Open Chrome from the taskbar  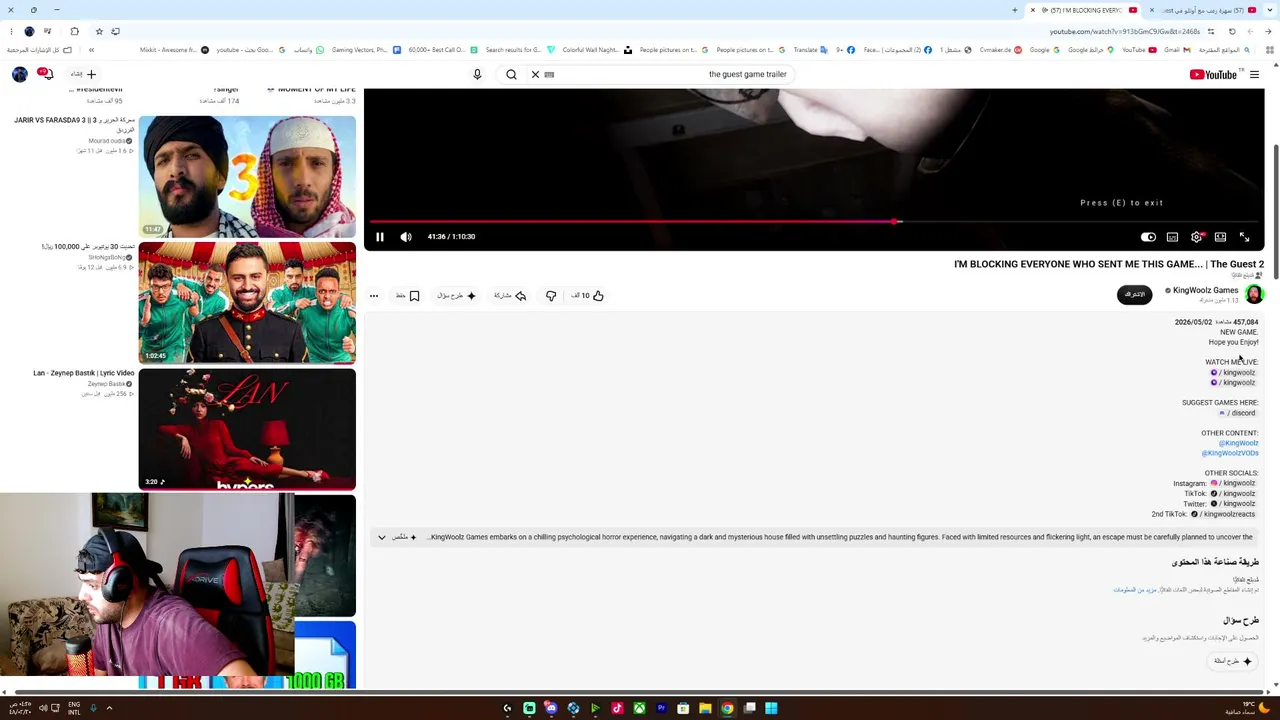pyautogui.click(x=727, y=708)
